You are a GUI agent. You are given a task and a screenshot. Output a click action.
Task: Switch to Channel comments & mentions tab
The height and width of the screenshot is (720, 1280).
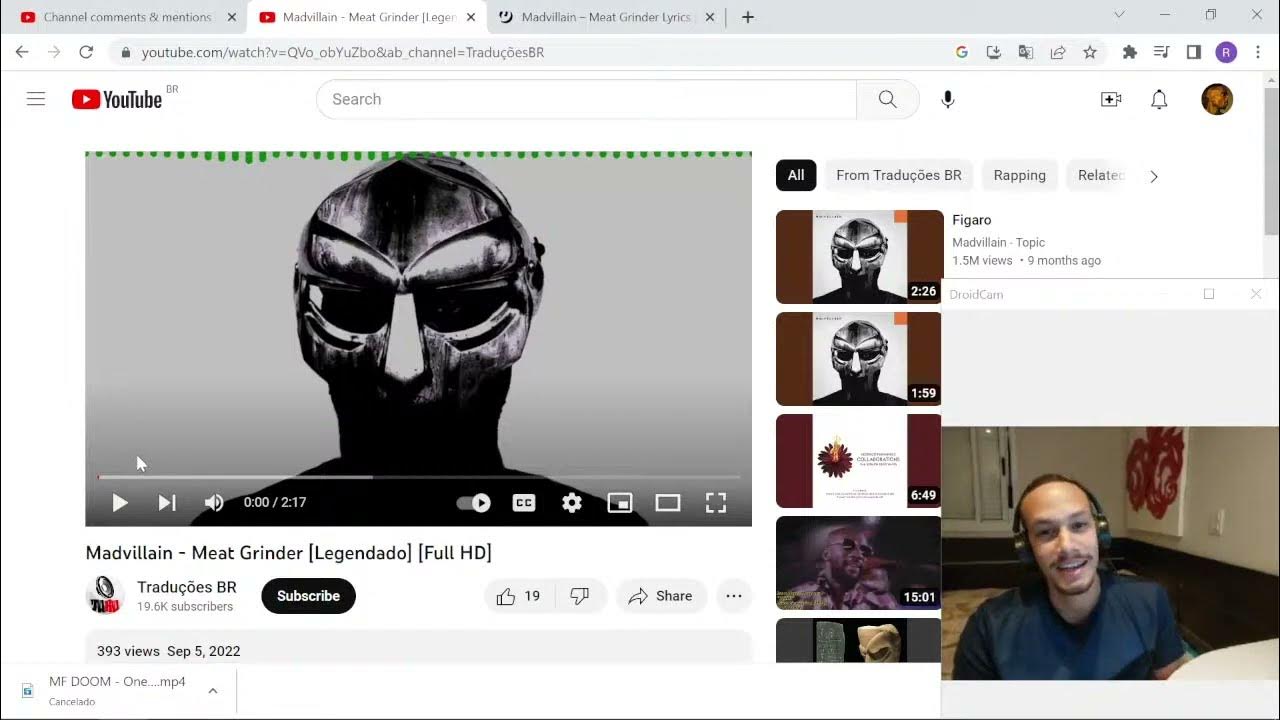click(x=127, y=17)
